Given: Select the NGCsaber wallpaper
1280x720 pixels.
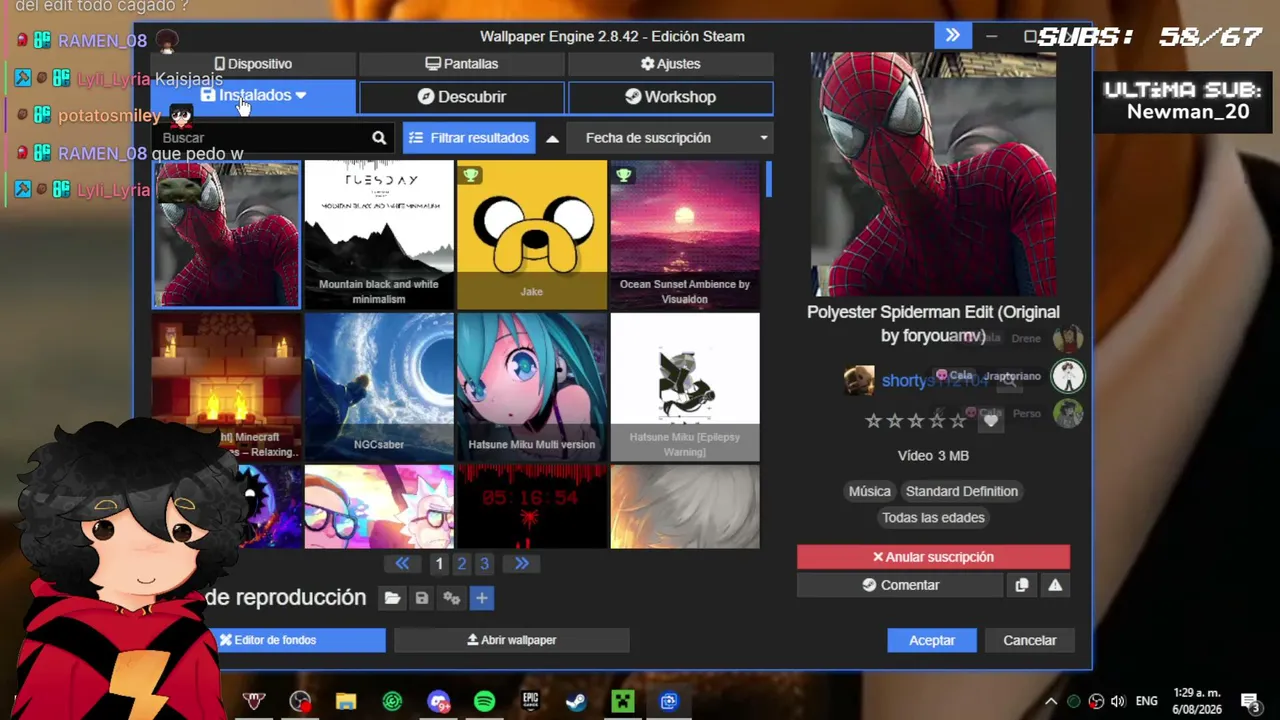Looking at the screenshot, I should point(379,388).
